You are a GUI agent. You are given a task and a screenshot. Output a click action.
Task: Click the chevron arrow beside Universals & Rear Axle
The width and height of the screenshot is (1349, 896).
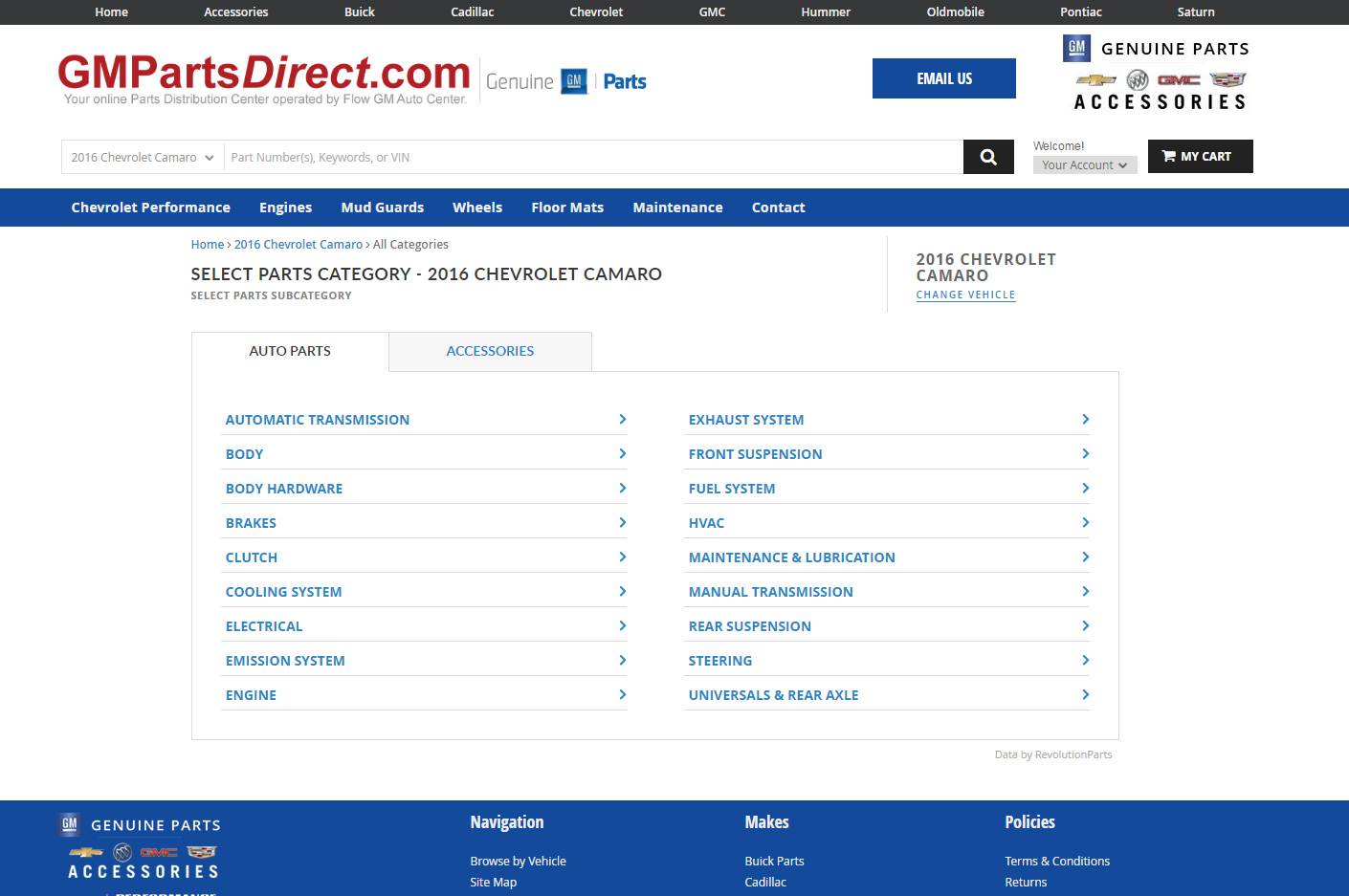pyautogui.click(x=1085, y=694)
